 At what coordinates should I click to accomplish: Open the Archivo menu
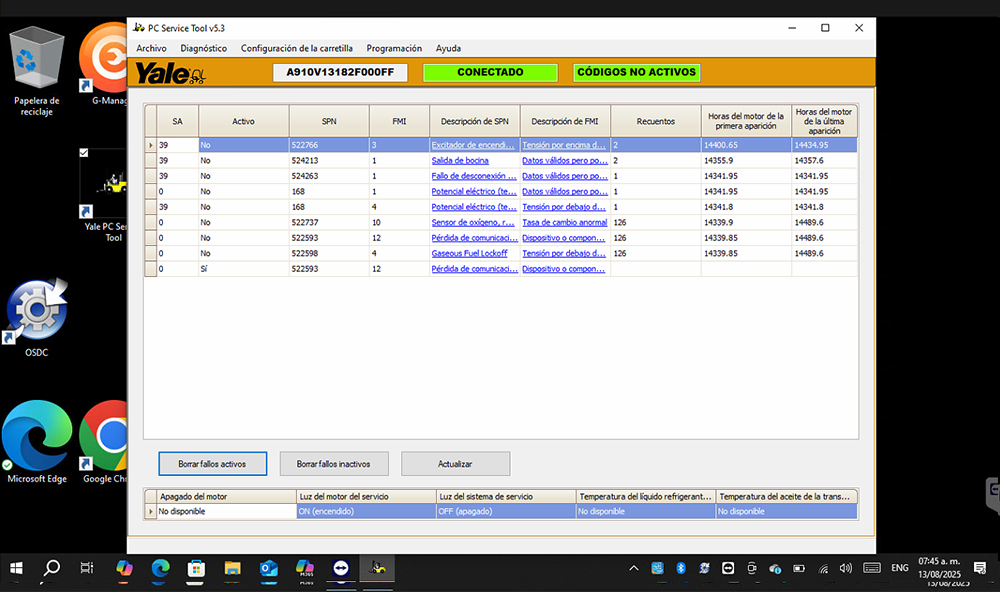[151, 48]
